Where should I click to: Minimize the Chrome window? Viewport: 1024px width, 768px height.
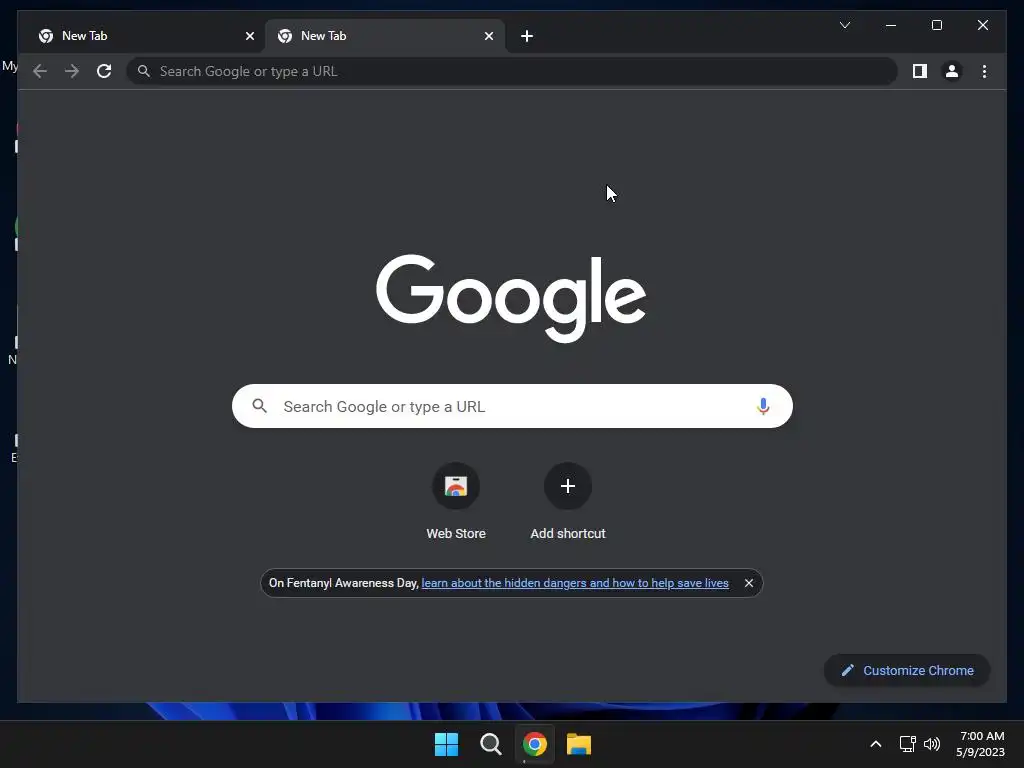coord(891,25)
